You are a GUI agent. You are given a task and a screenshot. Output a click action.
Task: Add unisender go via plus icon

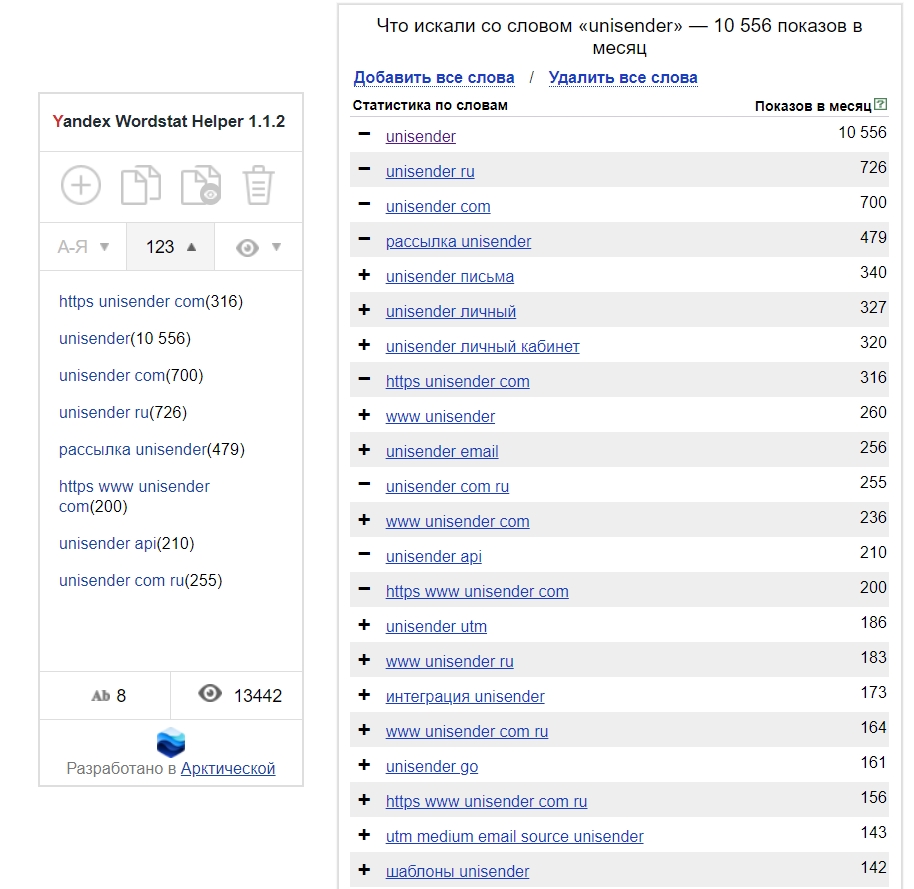(x=364, y=764)
